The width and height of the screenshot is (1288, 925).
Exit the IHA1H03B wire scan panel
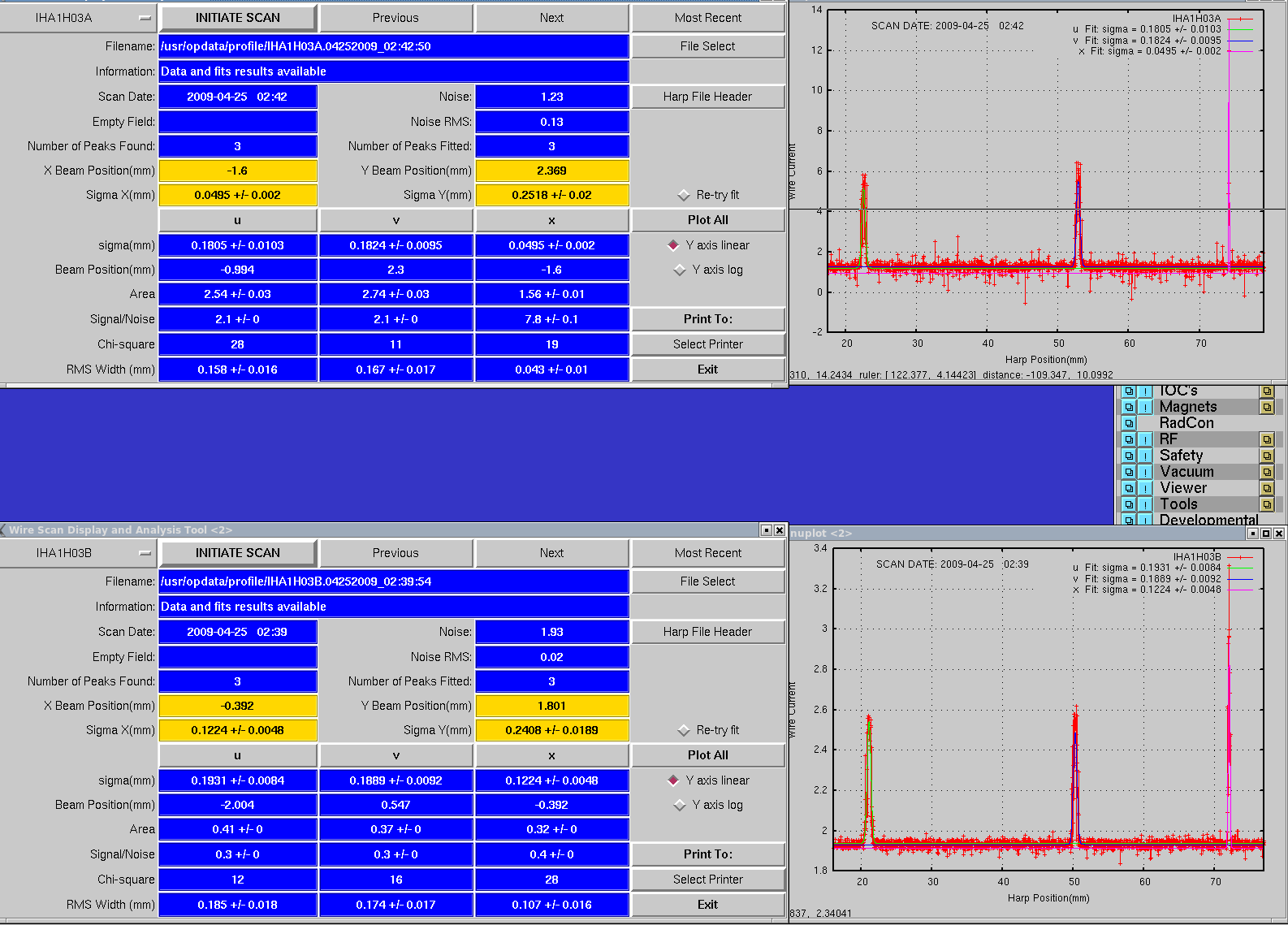708,905
